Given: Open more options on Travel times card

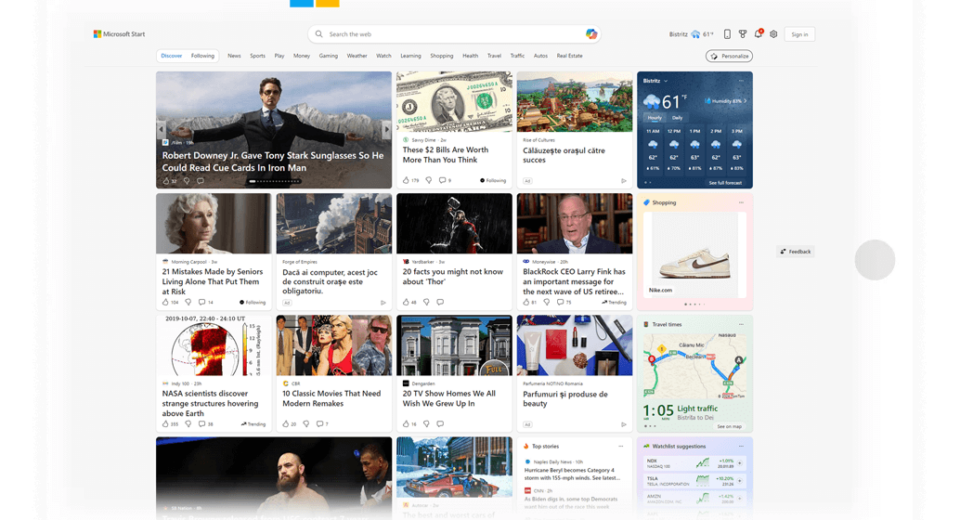Looking at the screenshot, I should (741, 324).
